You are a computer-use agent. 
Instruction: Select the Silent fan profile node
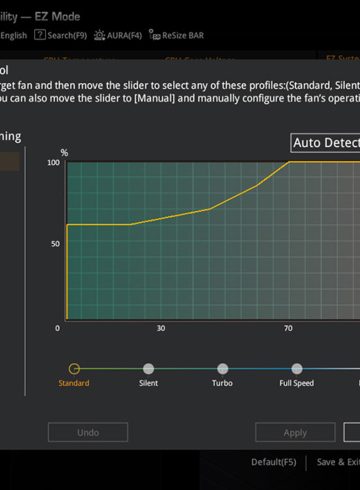coord(148,369)
